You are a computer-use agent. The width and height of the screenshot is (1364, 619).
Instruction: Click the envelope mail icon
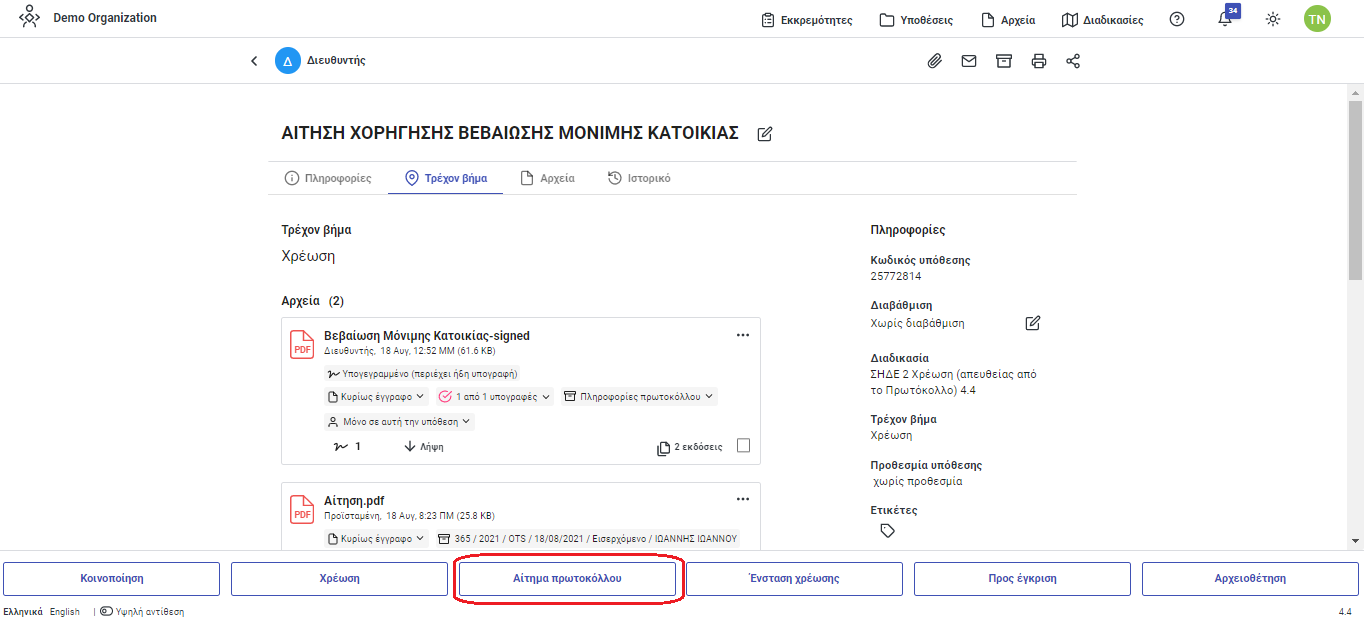[x=969, y=61]
